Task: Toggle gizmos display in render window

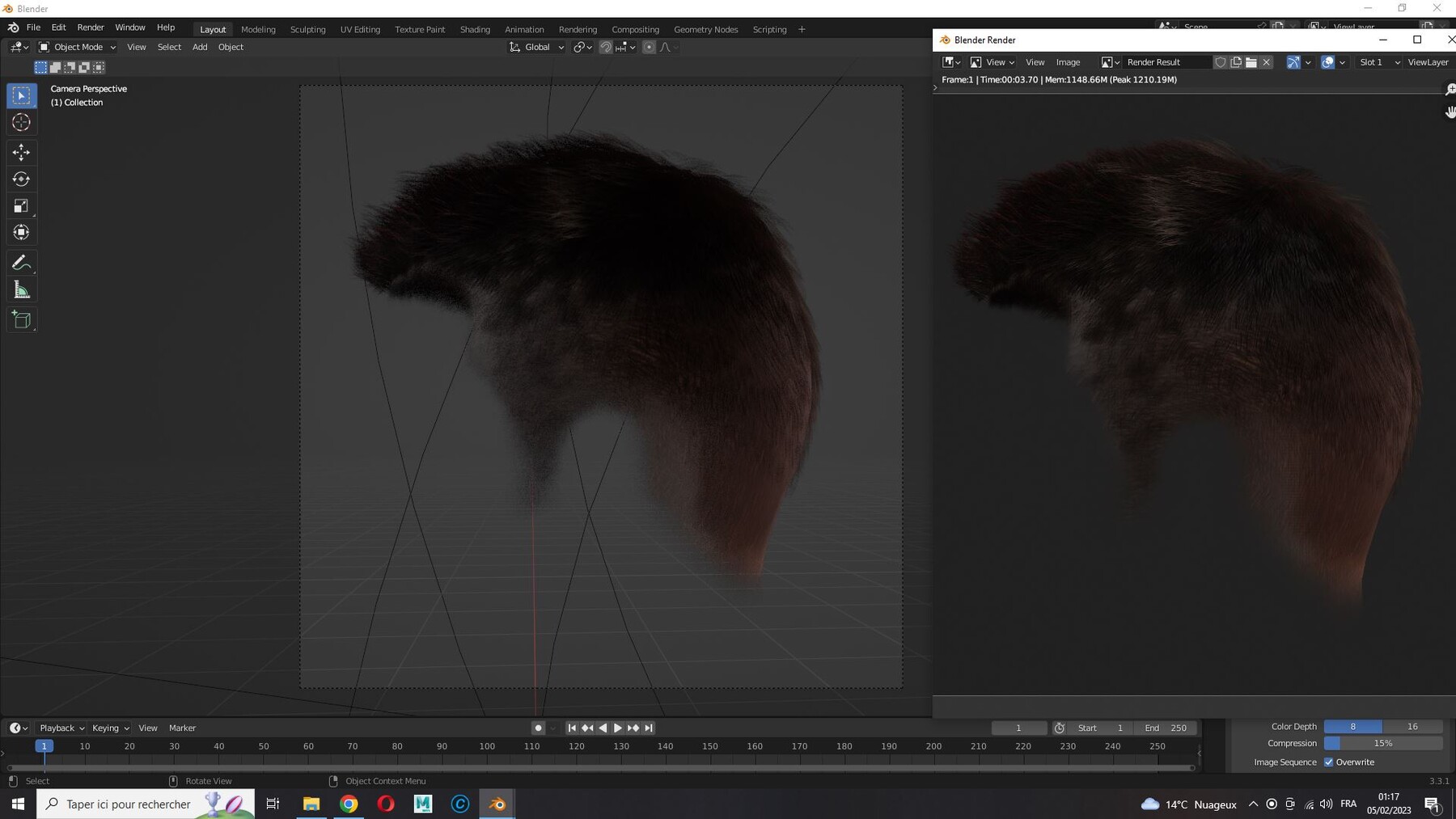Action: [x=1293, y=62]
